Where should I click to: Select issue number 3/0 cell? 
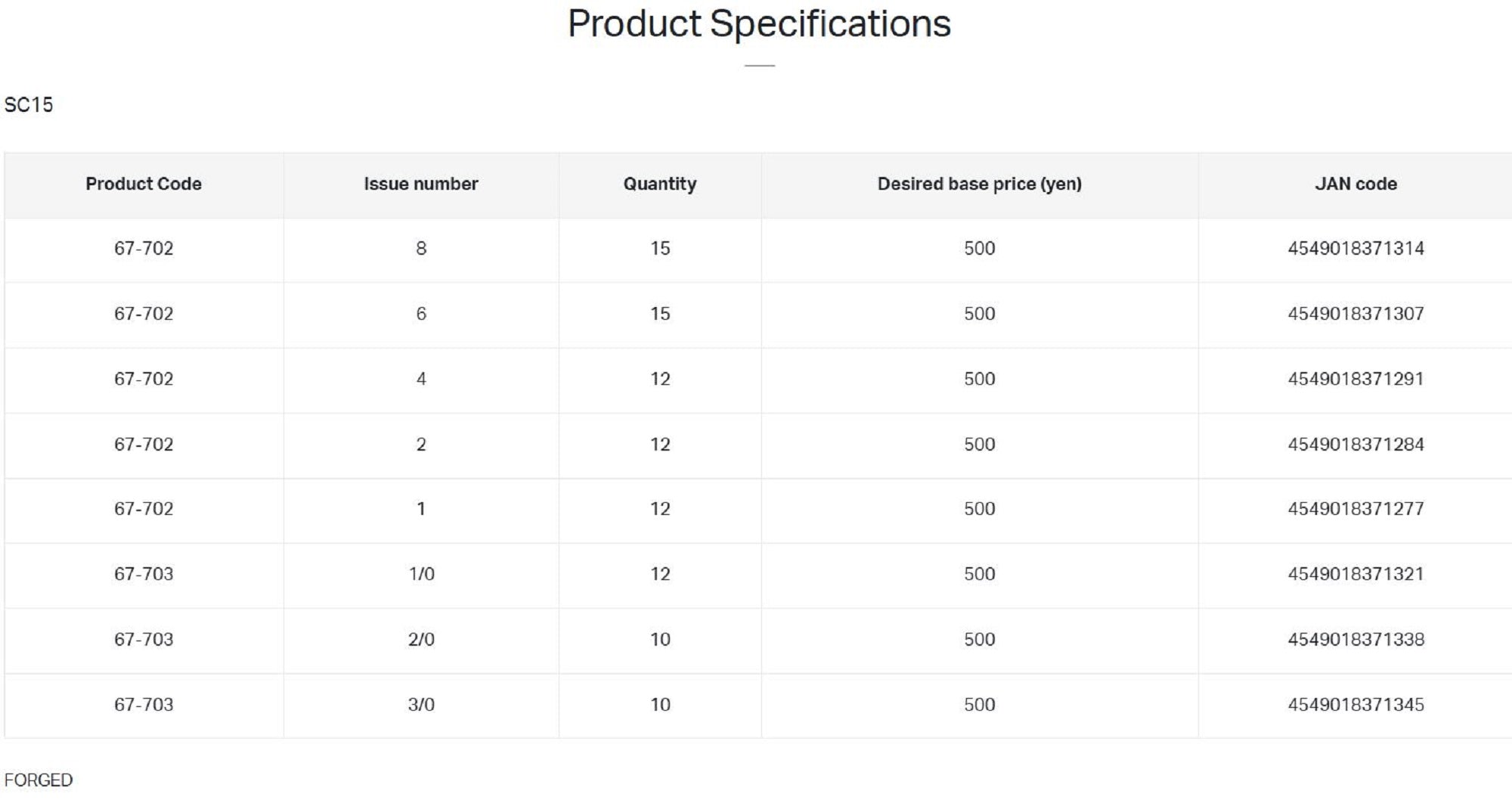coord(421,705)
